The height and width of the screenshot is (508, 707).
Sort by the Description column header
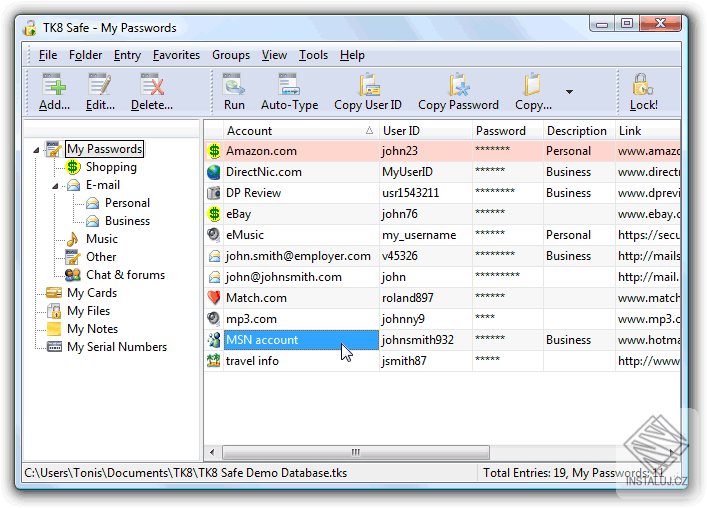579,131
